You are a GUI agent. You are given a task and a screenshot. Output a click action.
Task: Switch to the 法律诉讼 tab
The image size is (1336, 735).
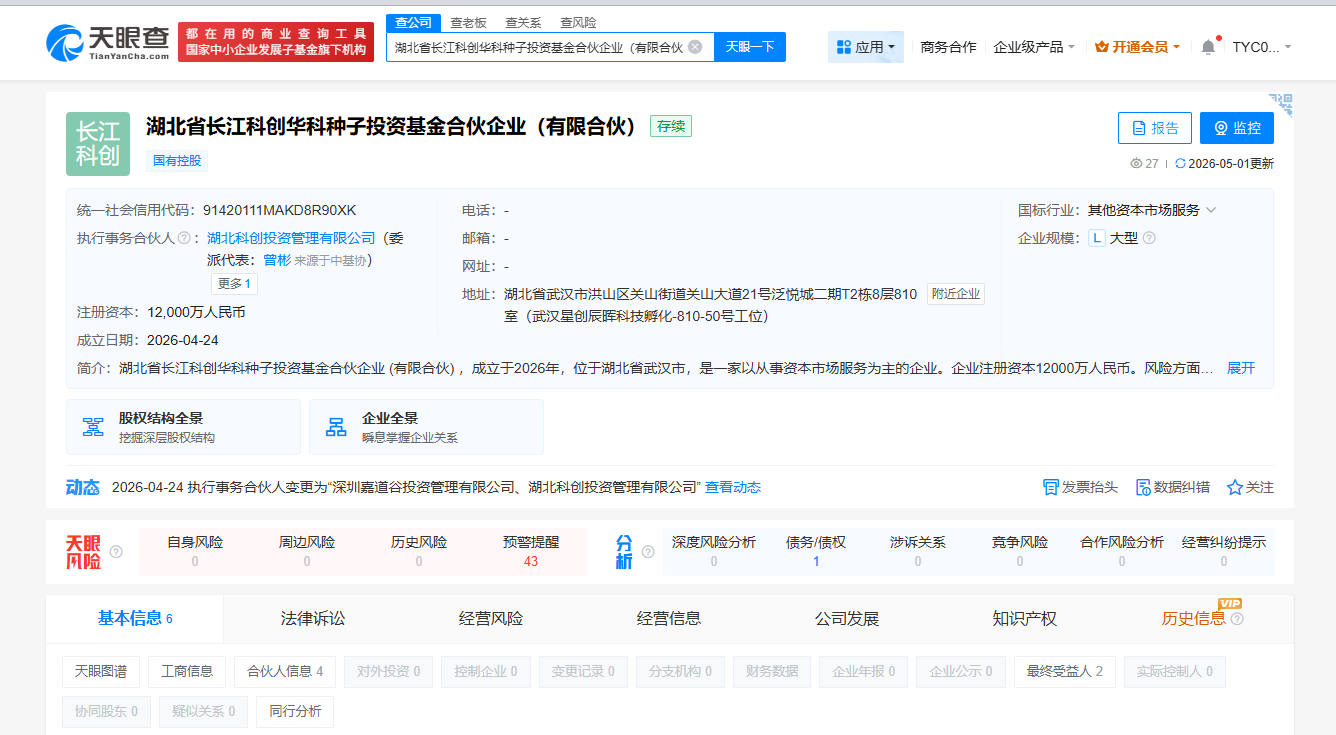click(x=313, y=619)
